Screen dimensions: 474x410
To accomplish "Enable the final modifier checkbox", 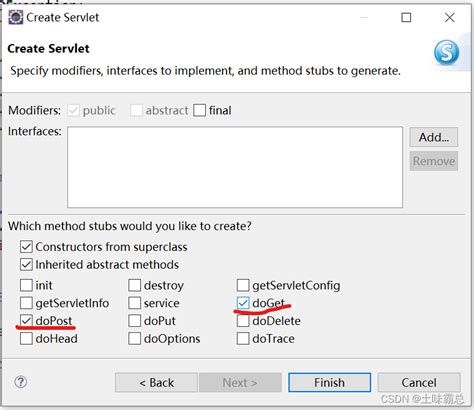I will [x=199, y=110].
